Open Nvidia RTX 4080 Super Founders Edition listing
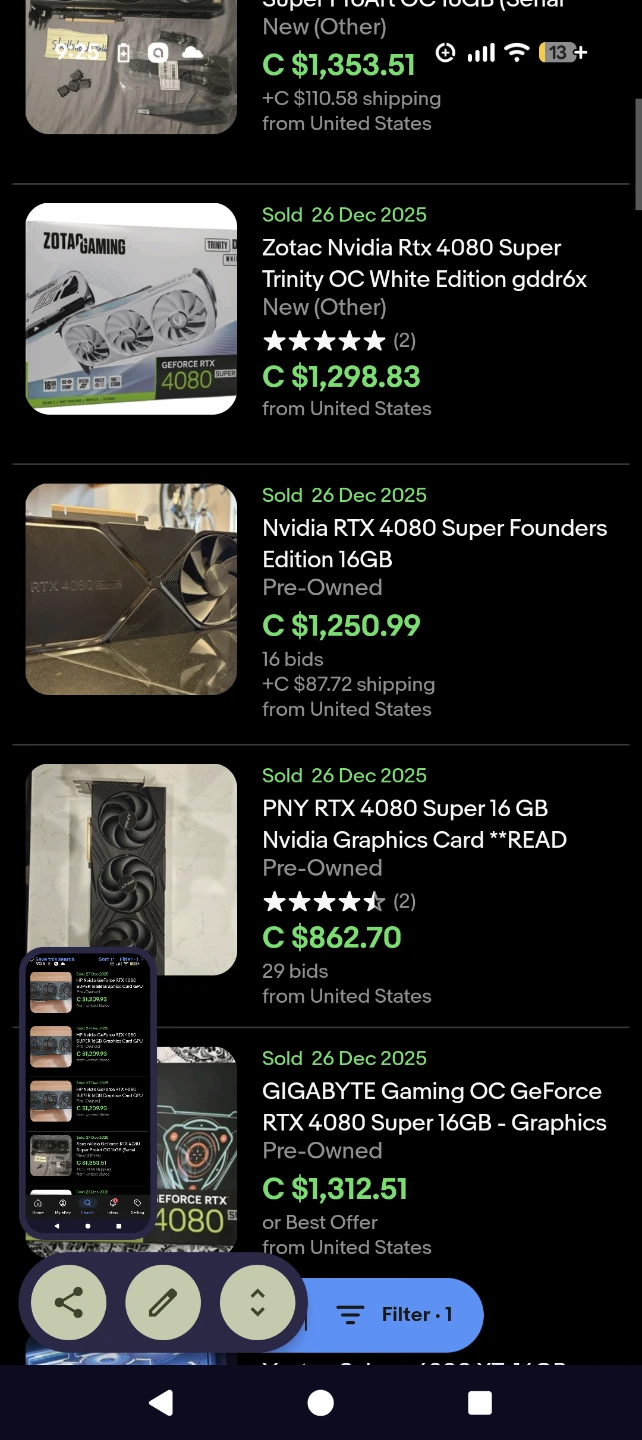Viewport: 642px width, 1440px height. [x=434, y=543]
